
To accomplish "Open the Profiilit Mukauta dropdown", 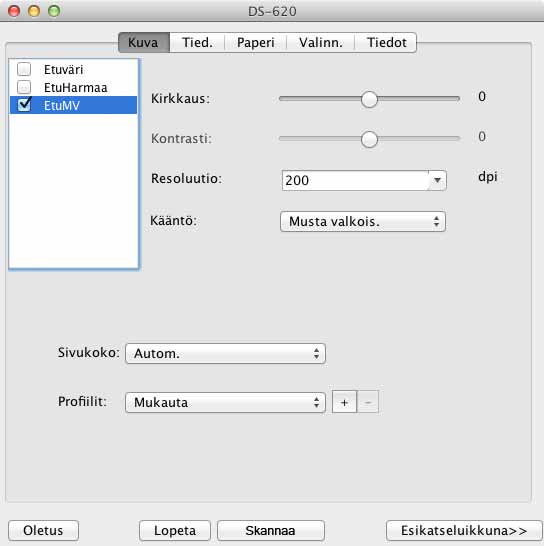I will (x=225, y=403).
